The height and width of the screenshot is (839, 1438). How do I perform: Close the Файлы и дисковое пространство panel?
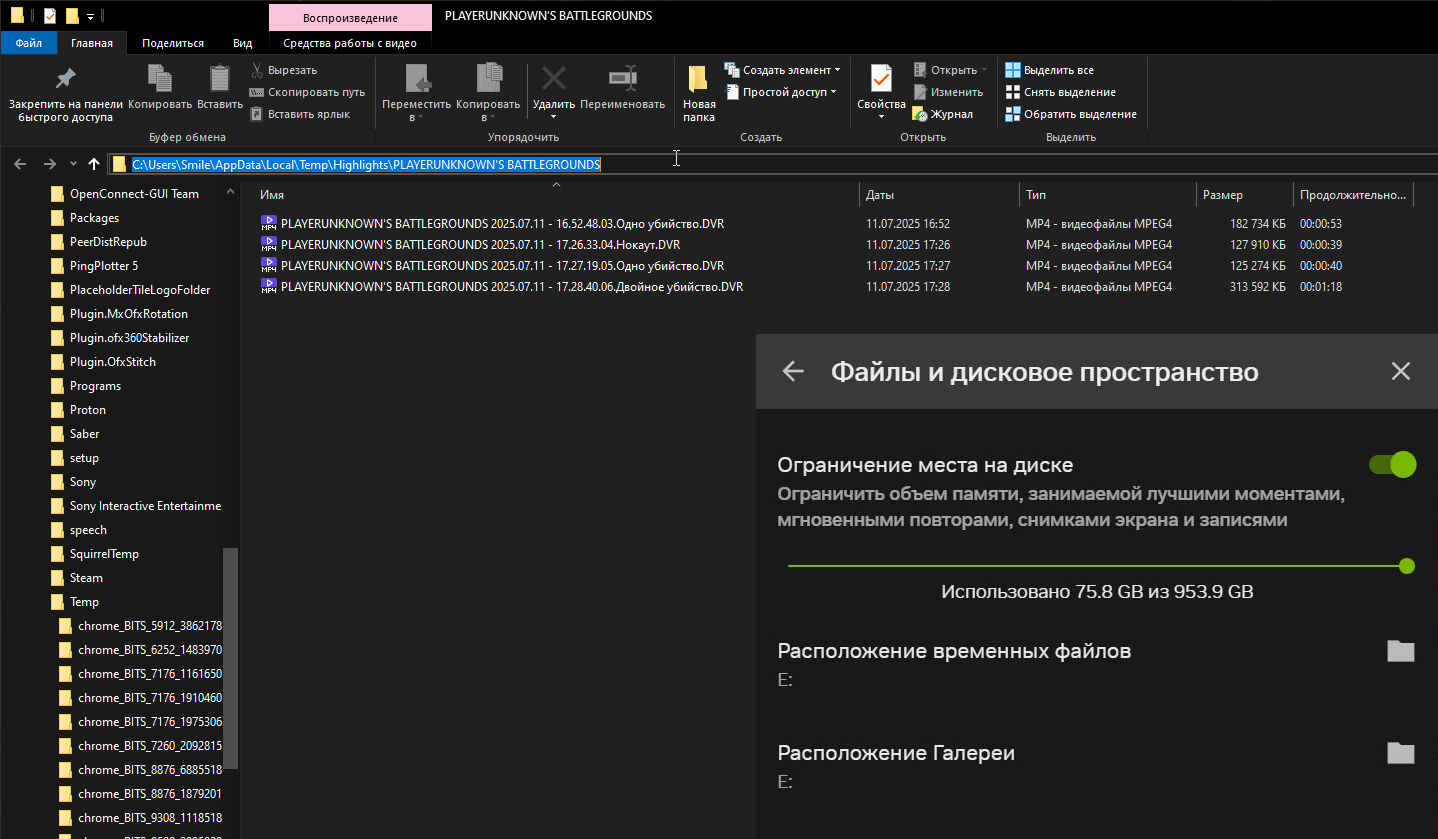tap(1401, 372)
